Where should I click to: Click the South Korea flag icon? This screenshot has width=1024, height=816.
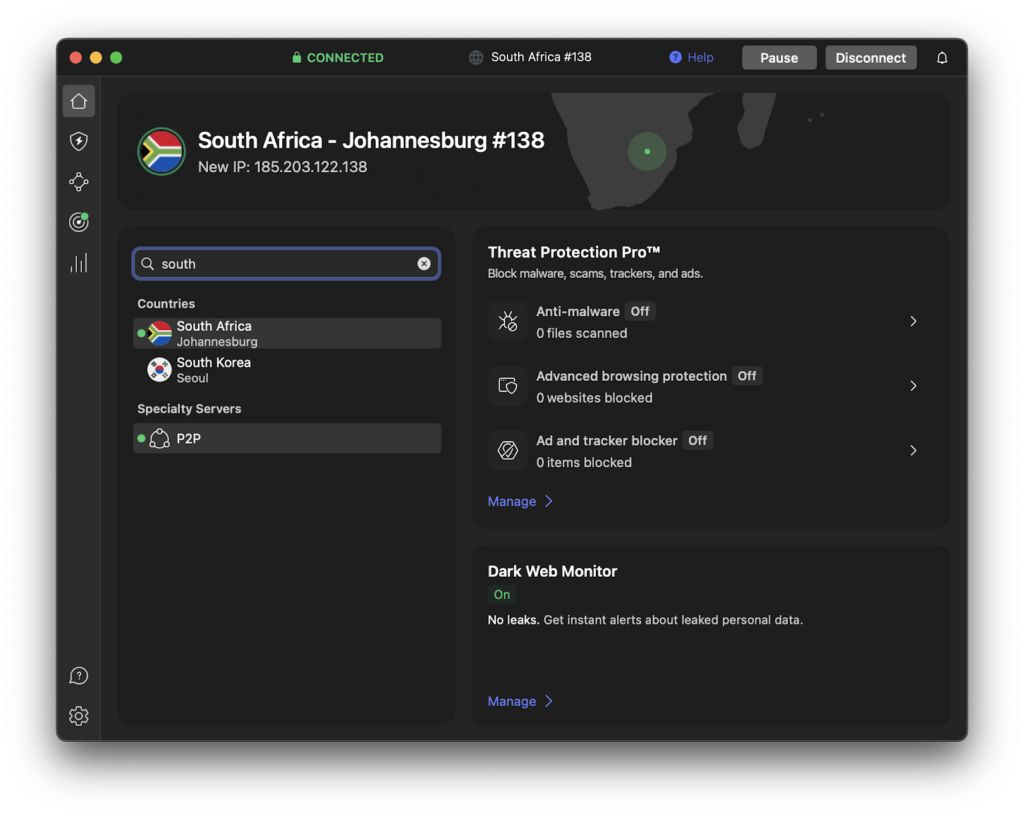coord(159,370)
